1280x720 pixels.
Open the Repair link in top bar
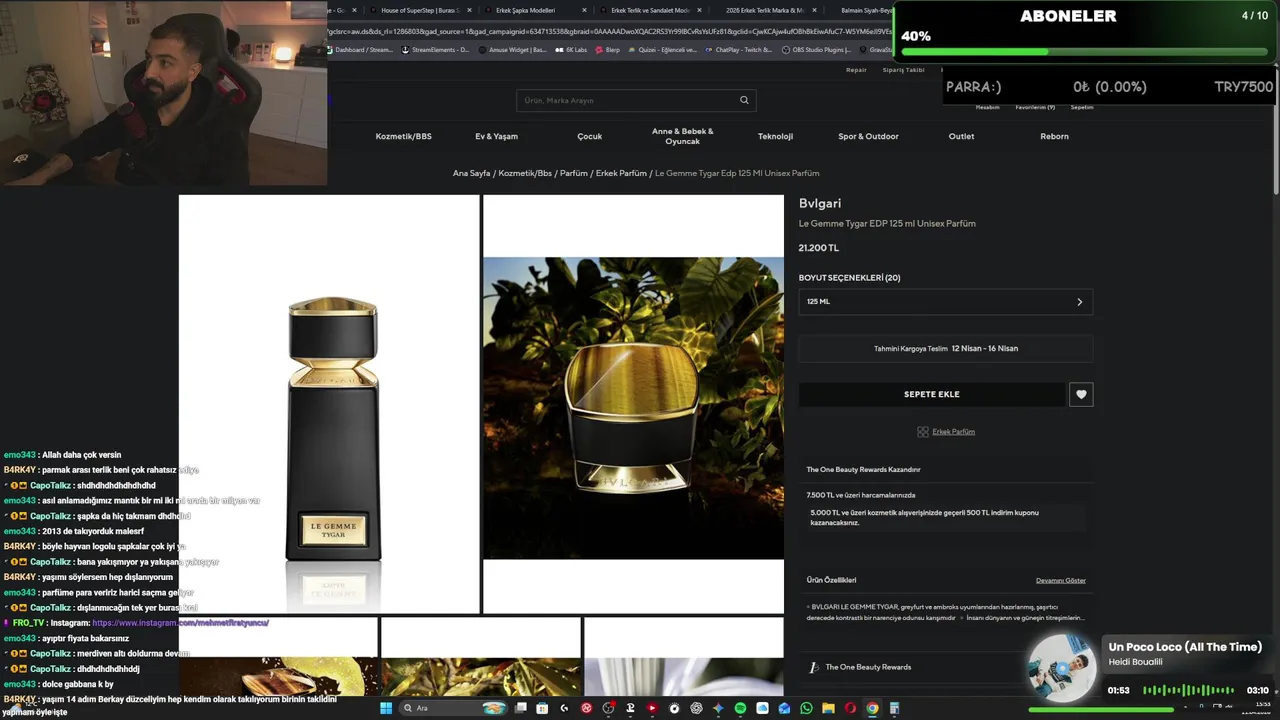coord(856,70)
